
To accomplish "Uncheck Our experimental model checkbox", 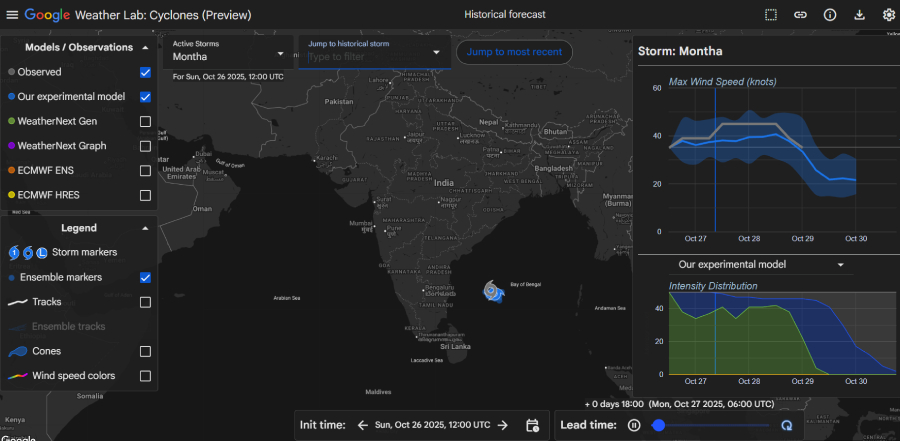I will point(145,97).
